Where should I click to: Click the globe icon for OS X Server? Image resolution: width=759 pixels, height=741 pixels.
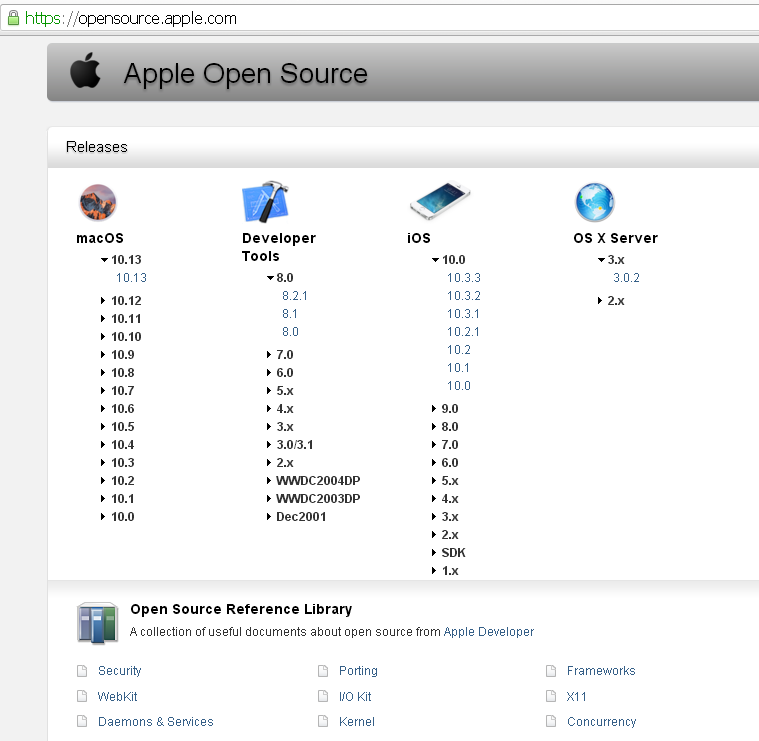(594, 202)
